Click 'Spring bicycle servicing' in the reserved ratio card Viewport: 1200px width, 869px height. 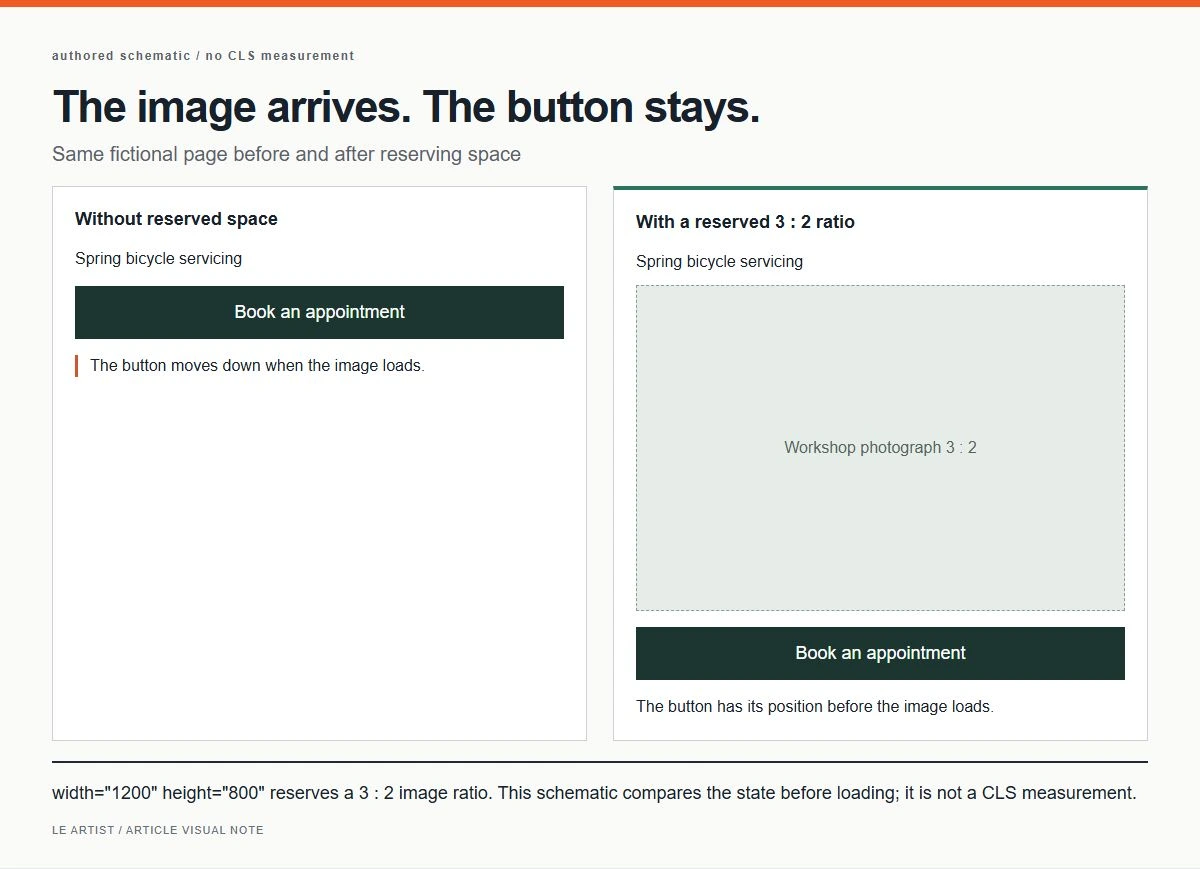[719, 262]
